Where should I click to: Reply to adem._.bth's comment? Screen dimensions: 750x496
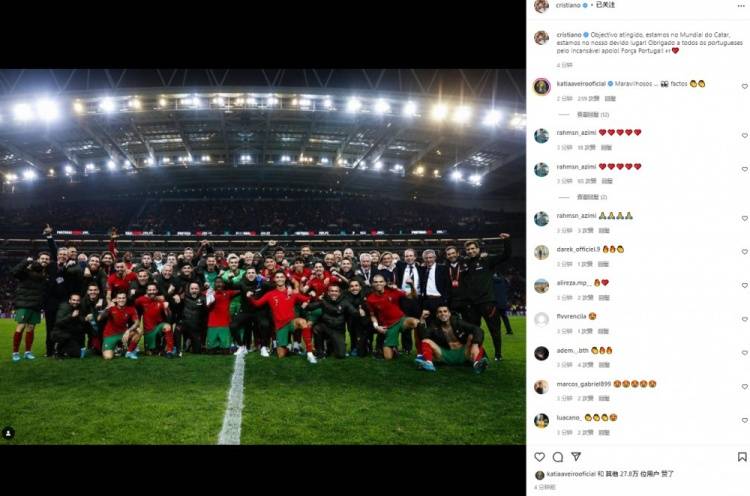point(604,365)
